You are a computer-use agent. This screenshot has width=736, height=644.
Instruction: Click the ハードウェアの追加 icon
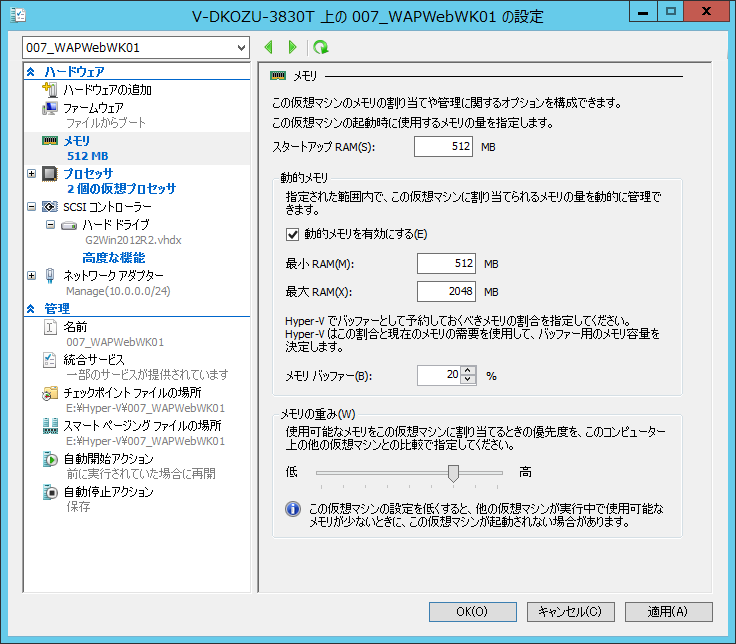pyautogui.click(x=50, y=89)
